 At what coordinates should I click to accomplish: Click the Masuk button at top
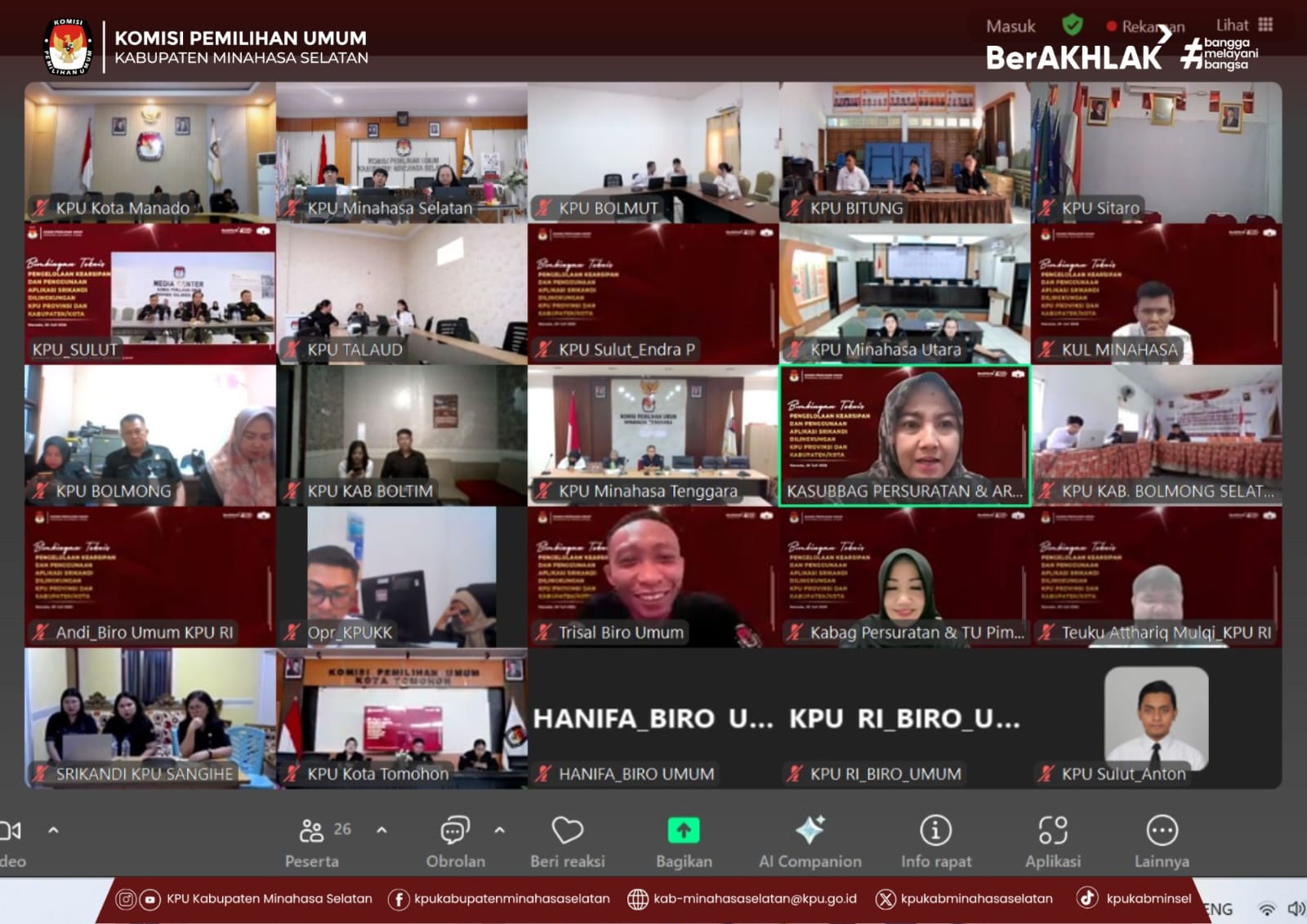point(1010,27)
